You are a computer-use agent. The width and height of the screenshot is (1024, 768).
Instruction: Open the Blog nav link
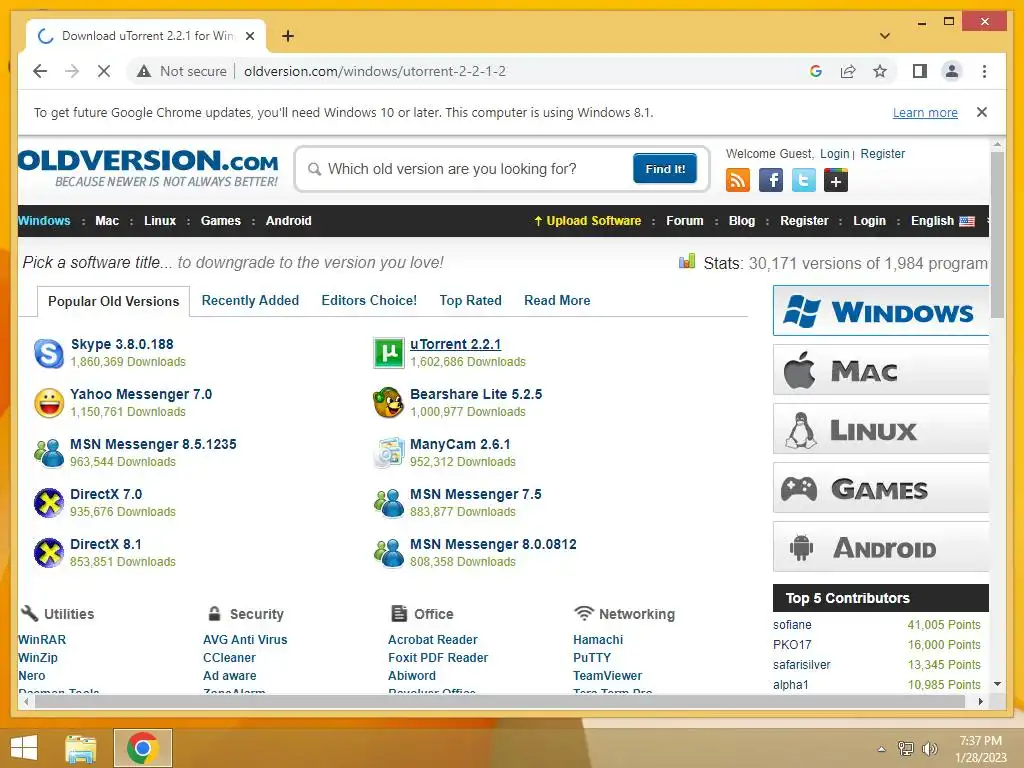(742, 221)
